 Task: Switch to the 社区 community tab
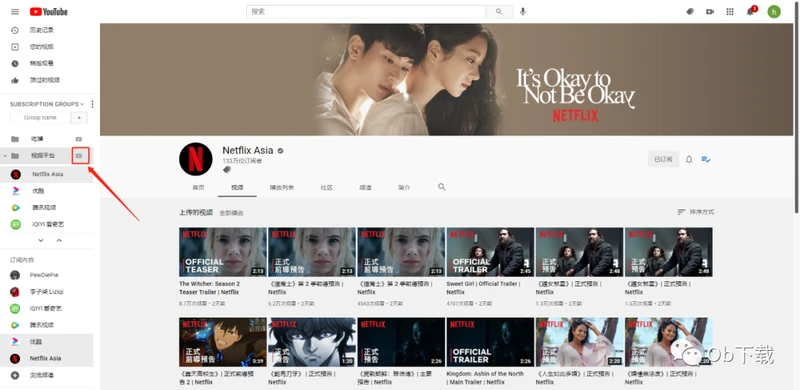pyautogui.click(x=327, y=187)
